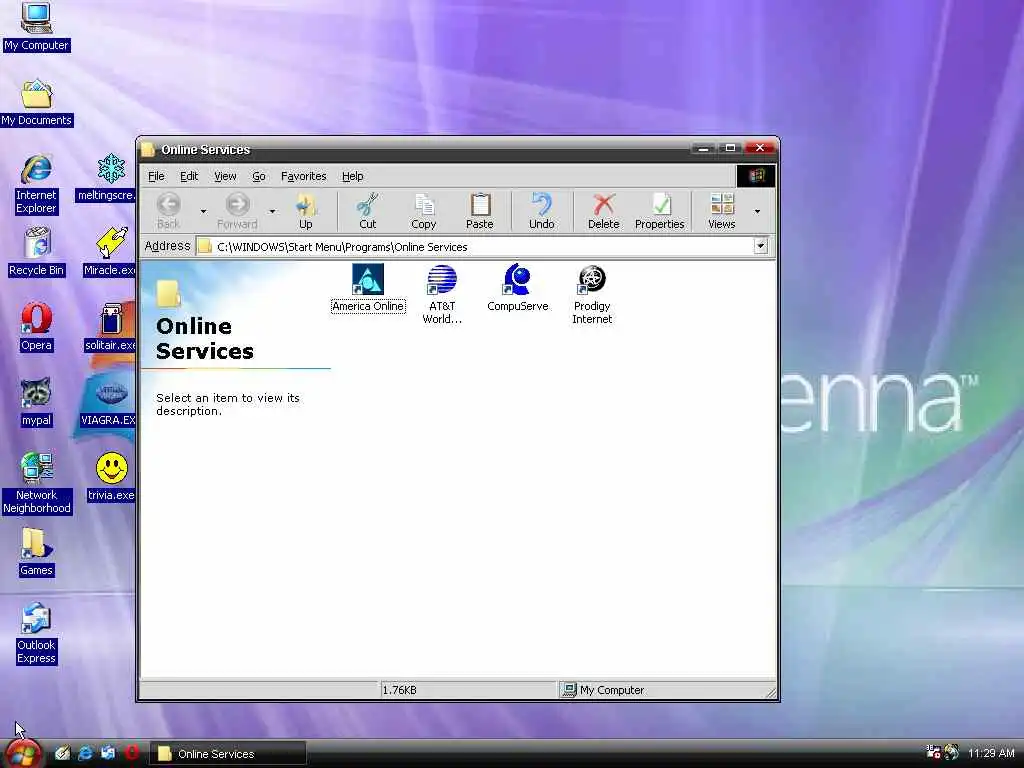Select My Computer desktop icon

tap(36, 27)
